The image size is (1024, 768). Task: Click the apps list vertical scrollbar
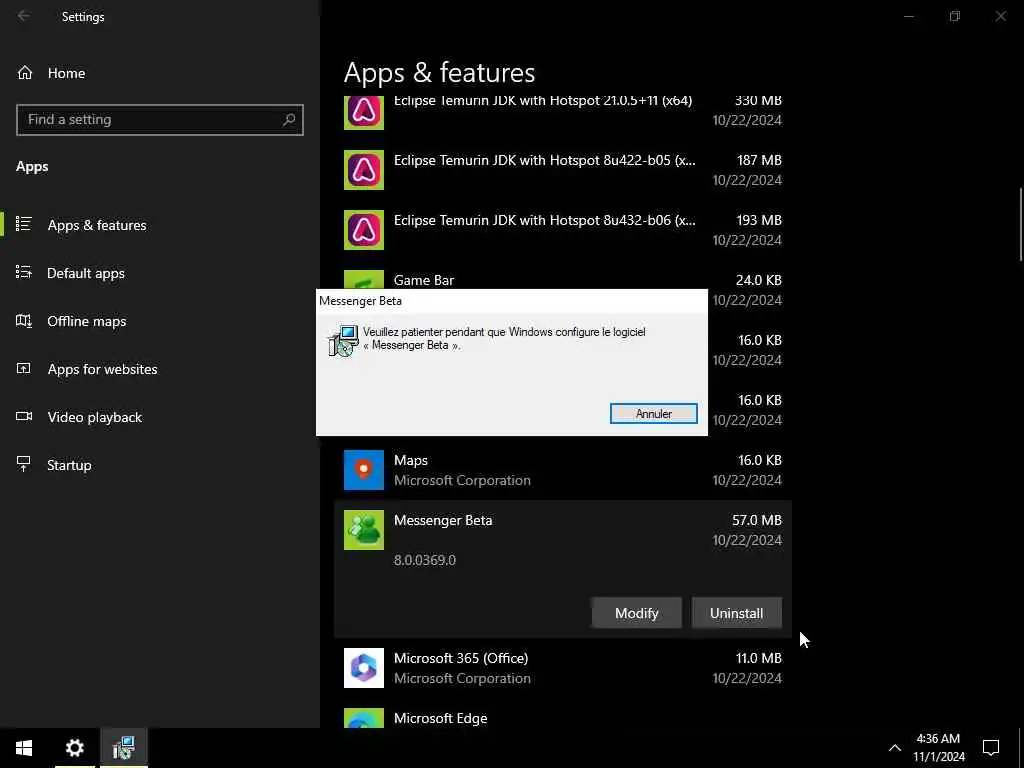[x=1020, y=224]
